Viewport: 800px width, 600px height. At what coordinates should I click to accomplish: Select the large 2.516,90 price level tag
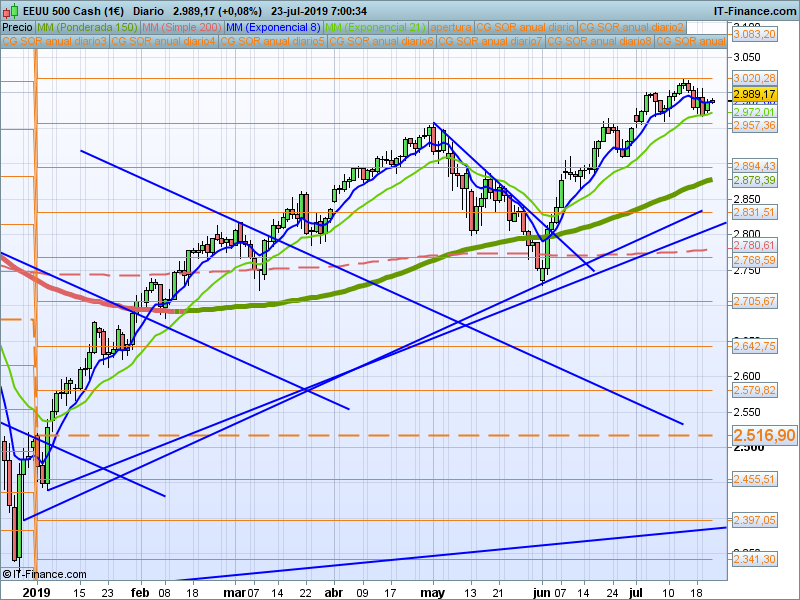click(764, 436)
